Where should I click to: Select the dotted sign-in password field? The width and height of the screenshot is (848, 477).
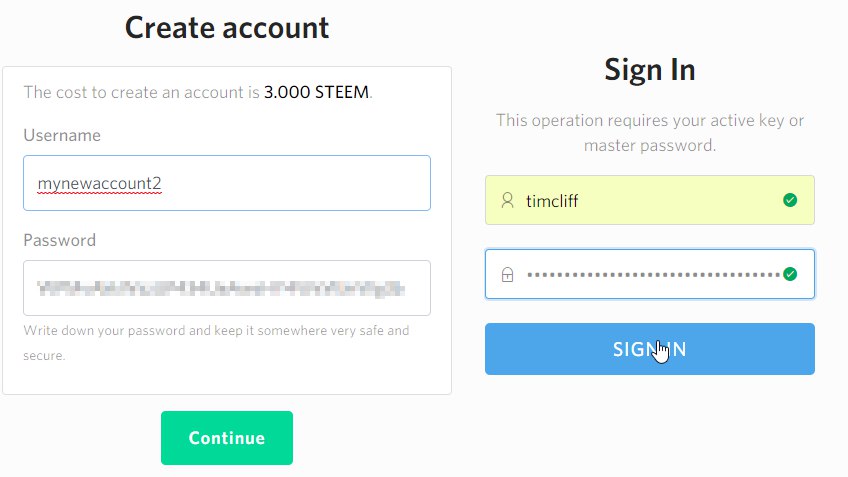[650, 274]
